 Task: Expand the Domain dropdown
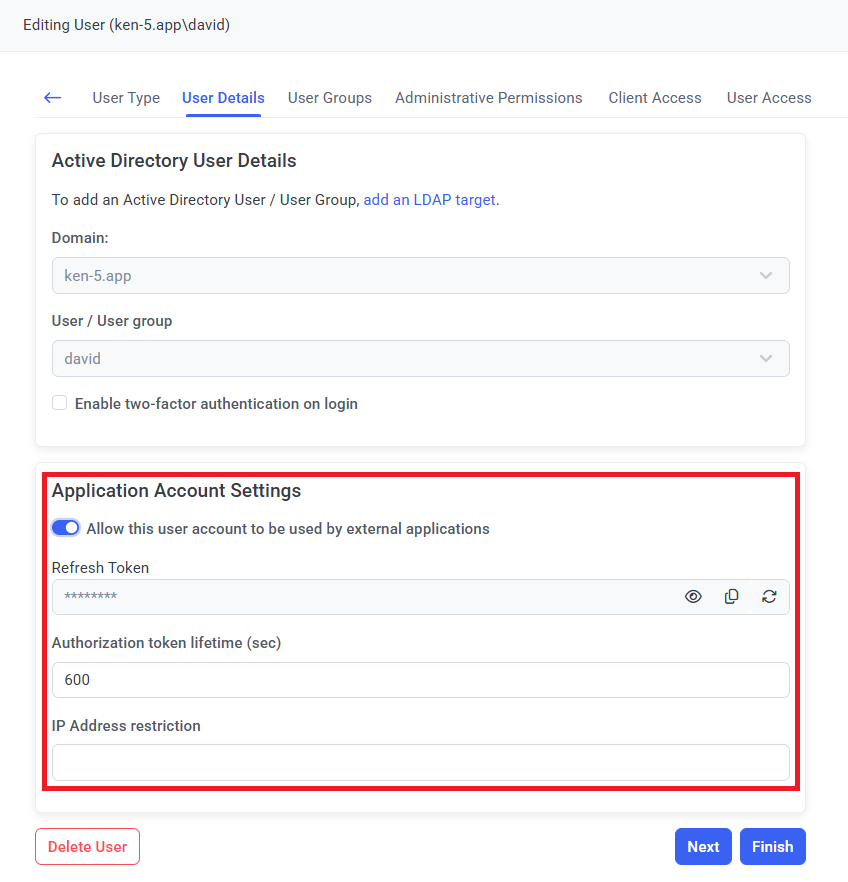click(x=420, y=276)
